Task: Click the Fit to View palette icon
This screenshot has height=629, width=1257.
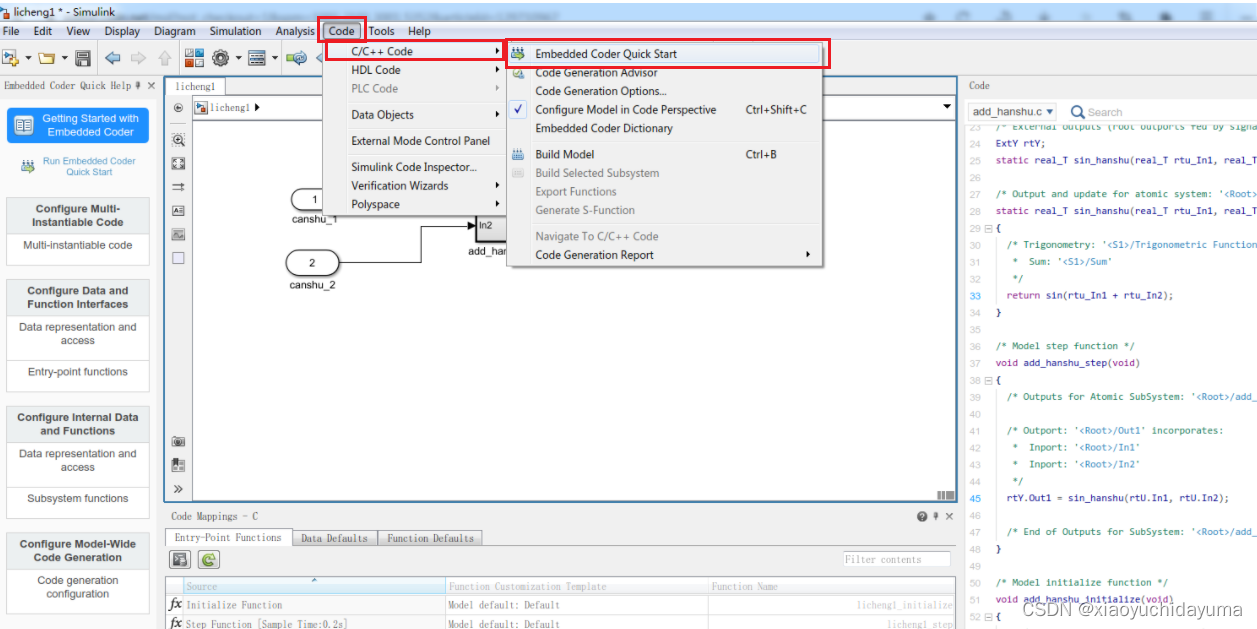Action: click(x=178, y=163)
